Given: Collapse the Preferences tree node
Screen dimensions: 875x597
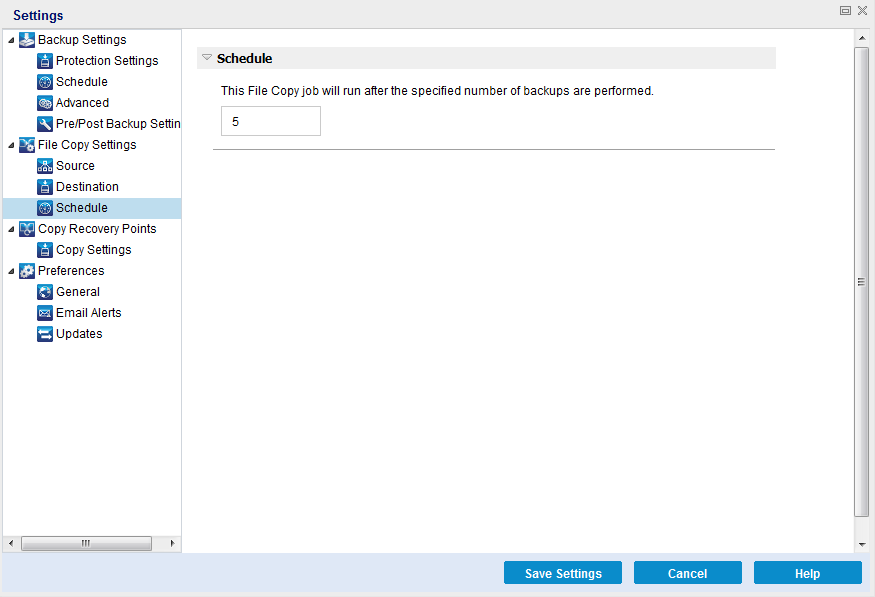Looking at the screenshot, I should [11, 270].
